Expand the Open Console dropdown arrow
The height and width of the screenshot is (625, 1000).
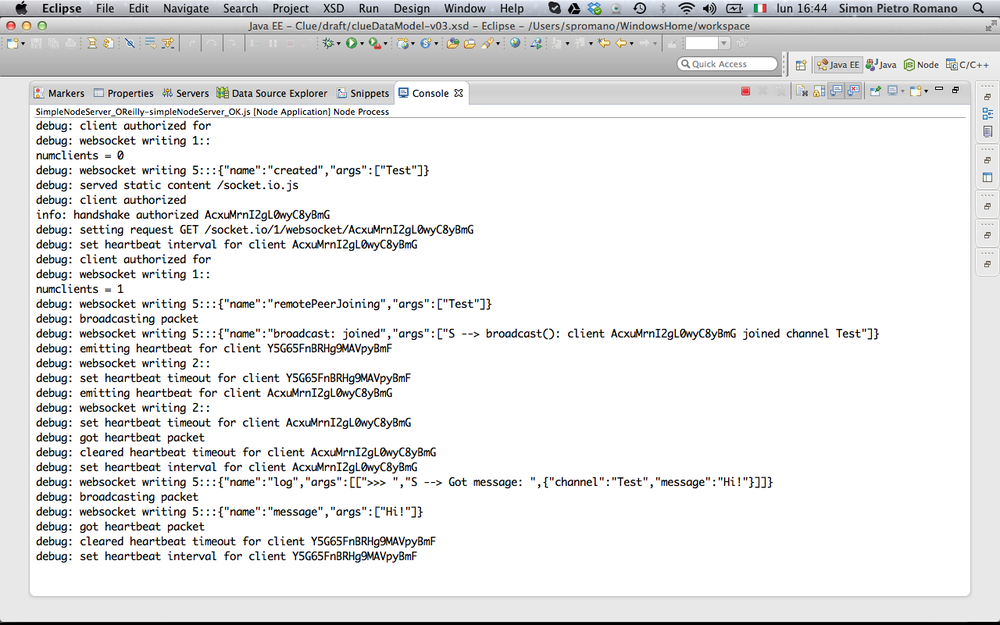coord(926,92)
